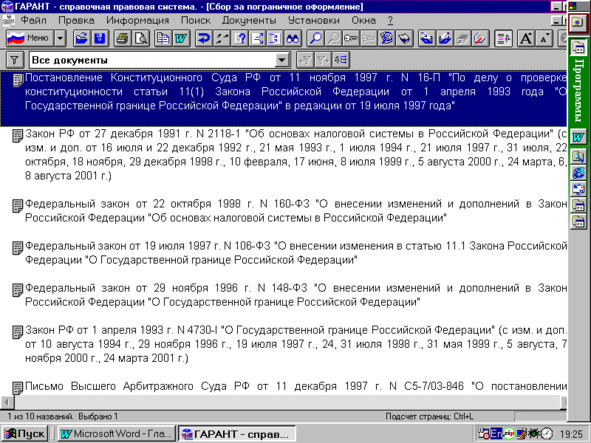Open the dropdown arrow next to Меню

click(x=60, y=38)
